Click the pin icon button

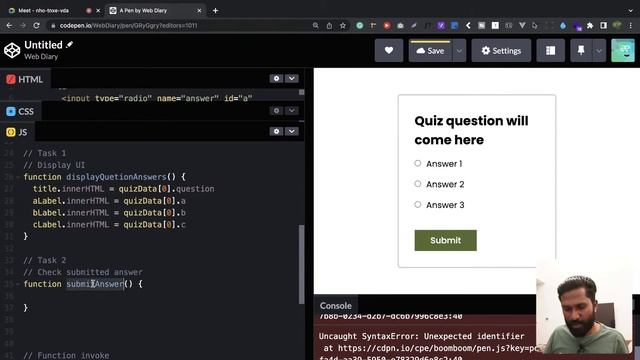click(581, 51)
